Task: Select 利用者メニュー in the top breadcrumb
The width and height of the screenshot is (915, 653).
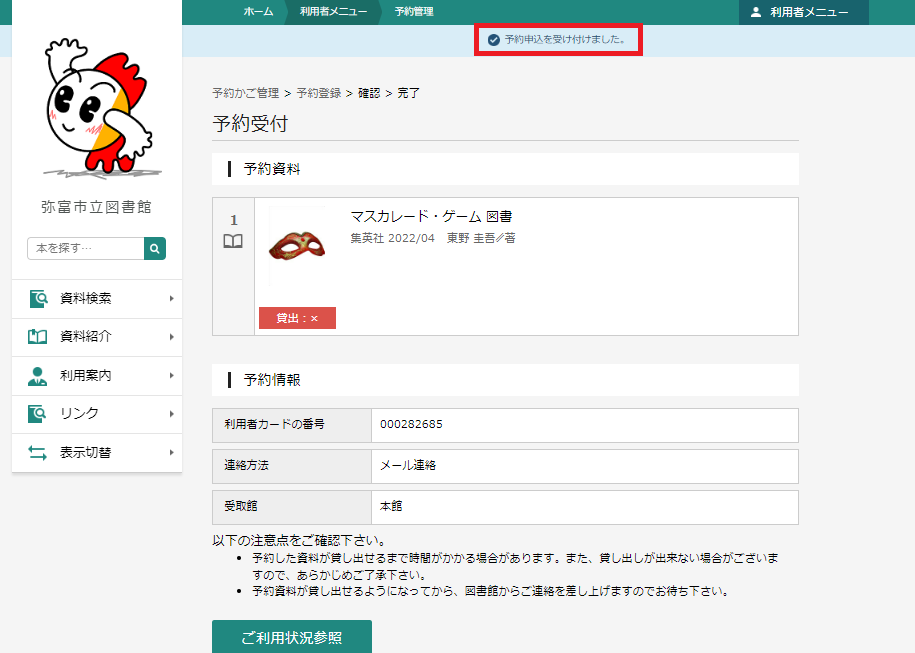Action: click(x=333, y=12)
